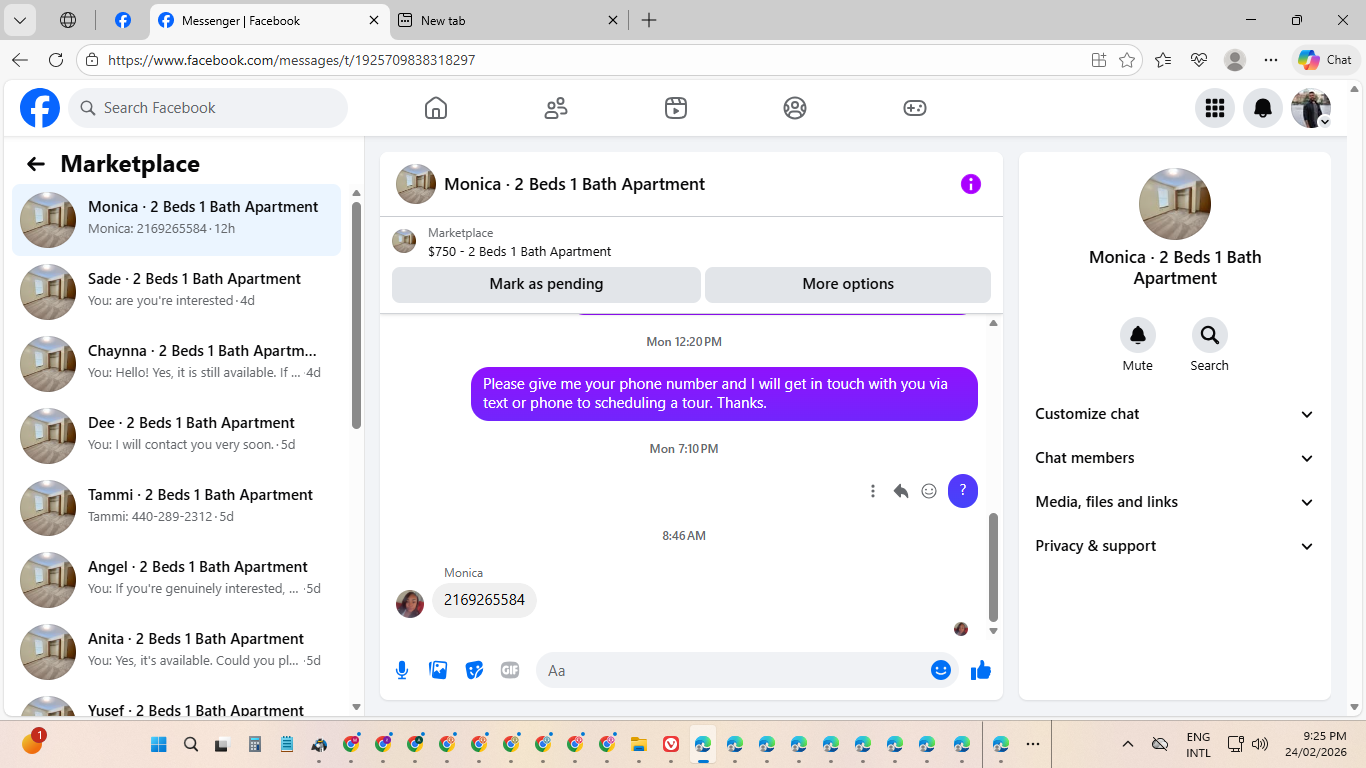Viewport: 1366px width, 768px height.
Task: Click the Facebook logo
Action: pos(40,108)
